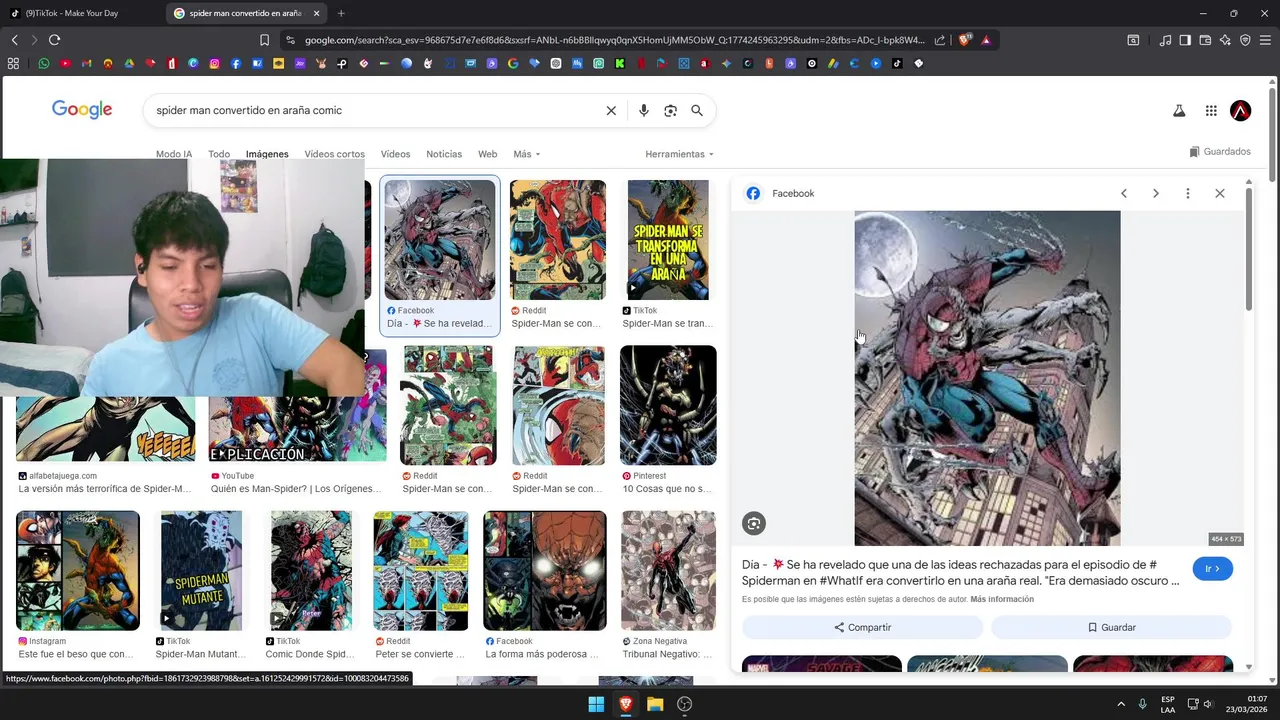Open the Gmail bookmark icon
This screenshot has height=720, width=1280.
tap(87, 63)
